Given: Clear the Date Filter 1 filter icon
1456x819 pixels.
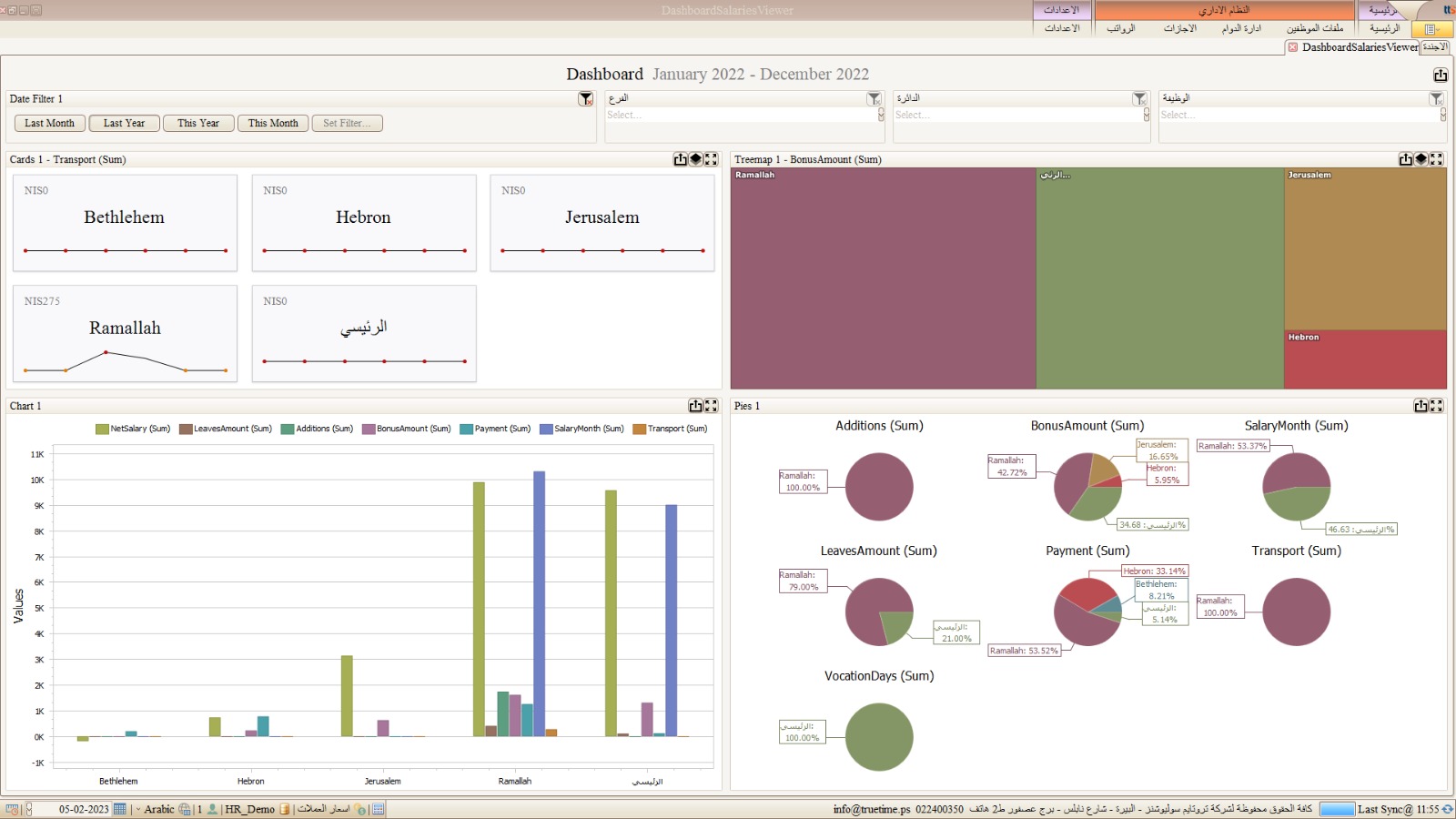Looking at the screenshot, I should 585,99.
